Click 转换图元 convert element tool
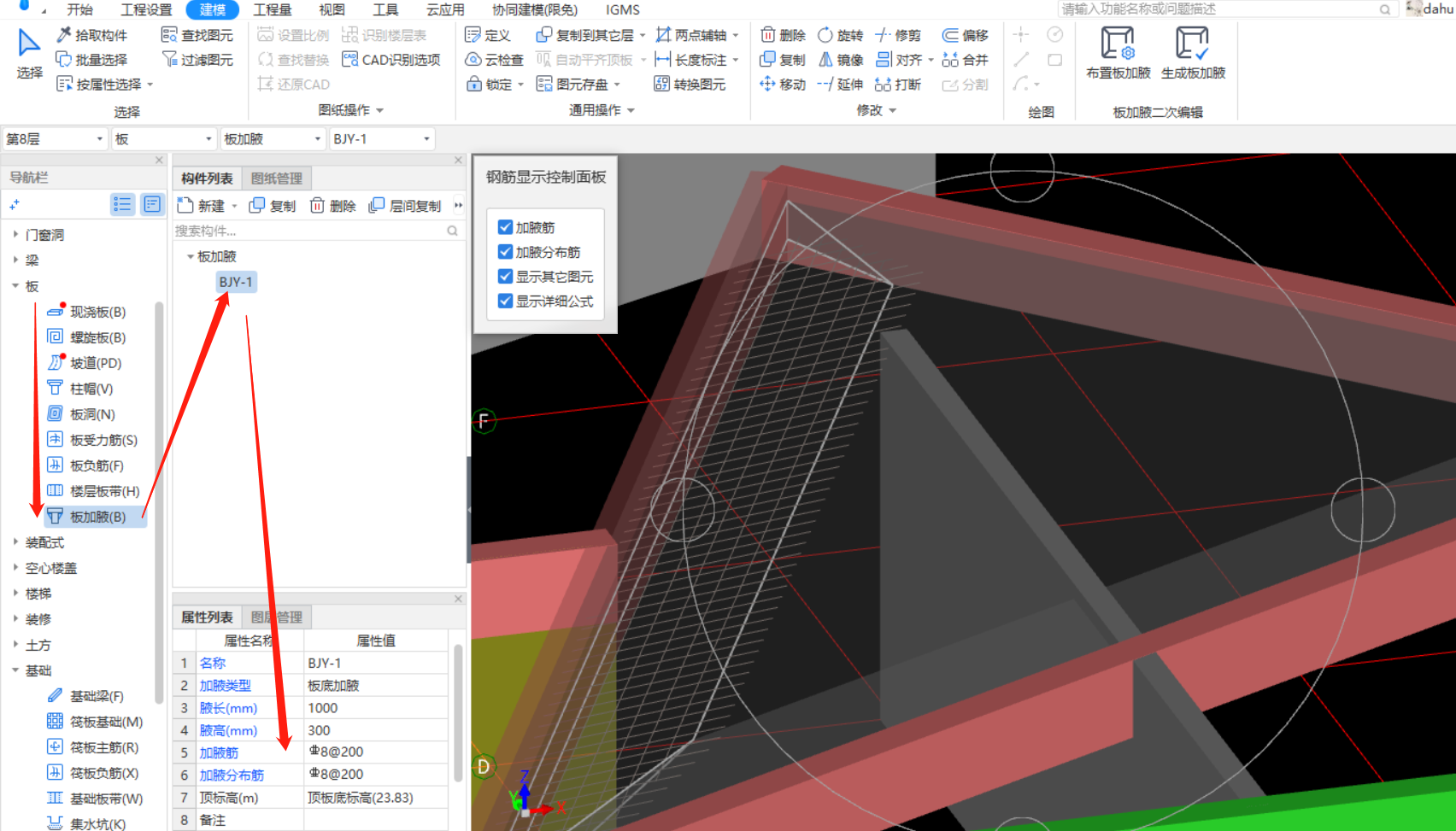The height and width of the screenshot is (831, 1456). pyautogui.click(x=690, y=85)
